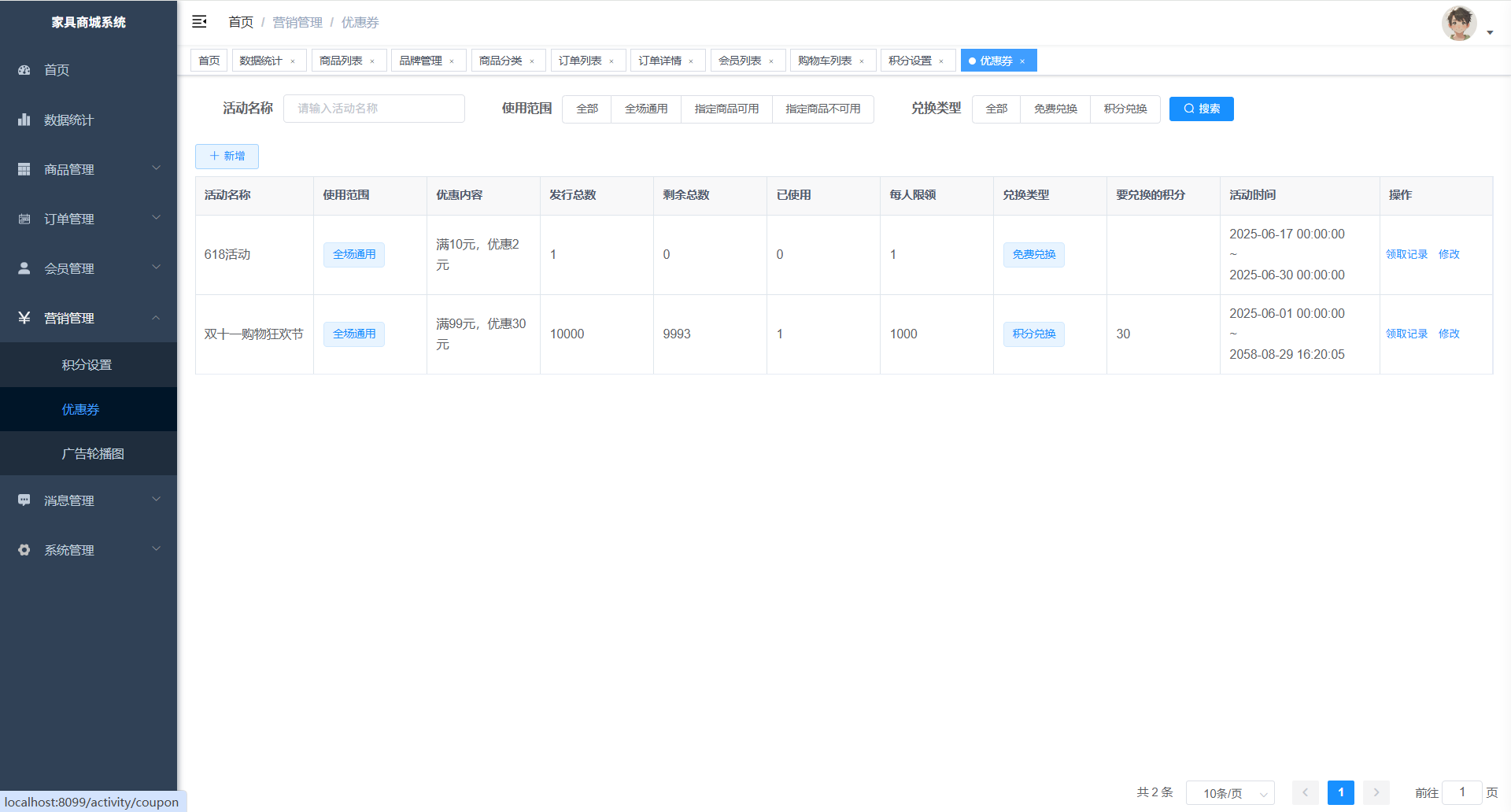Viewport: 1511px width, 812px height.
Task: Click the bar chart icon for 数据统计
Action: [24, 120]
